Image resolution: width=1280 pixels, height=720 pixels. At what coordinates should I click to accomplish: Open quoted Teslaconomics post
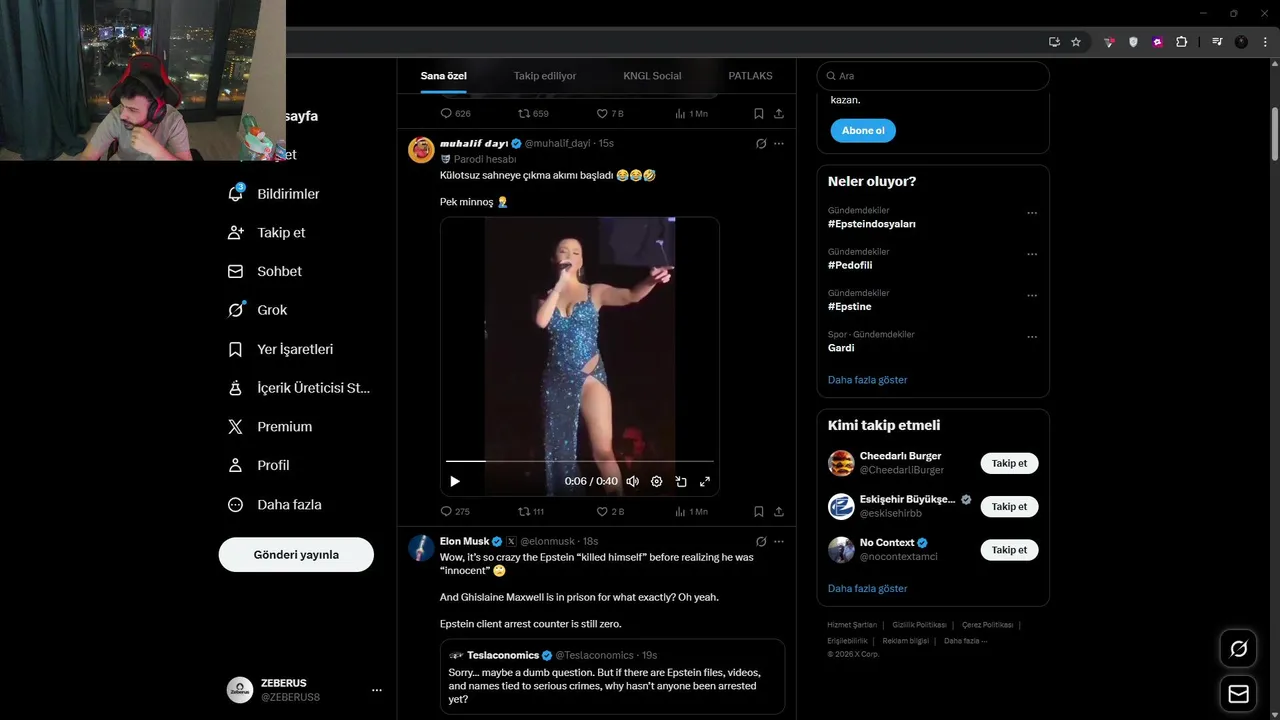tap(612, 677)
